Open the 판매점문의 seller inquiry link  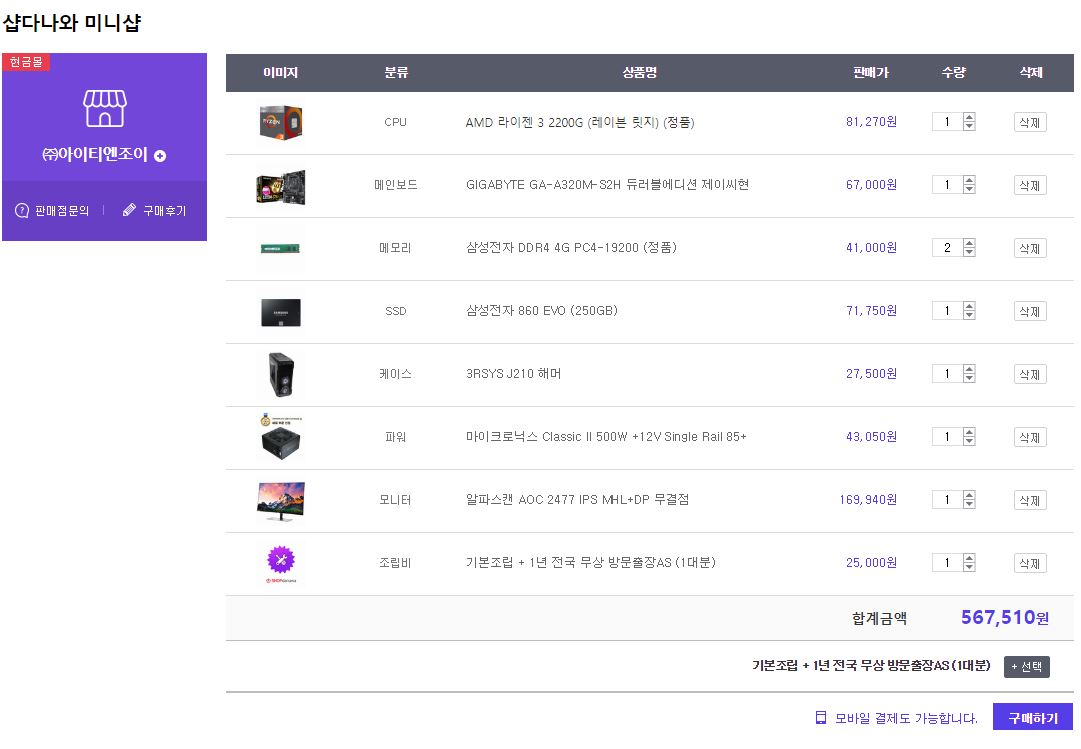pyautogui.click(x=62, y=210)
